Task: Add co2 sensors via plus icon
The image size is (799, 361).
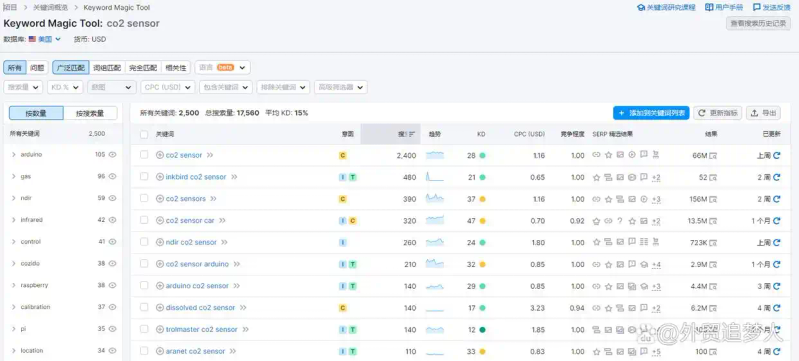Action: click(x=159, y=199)
